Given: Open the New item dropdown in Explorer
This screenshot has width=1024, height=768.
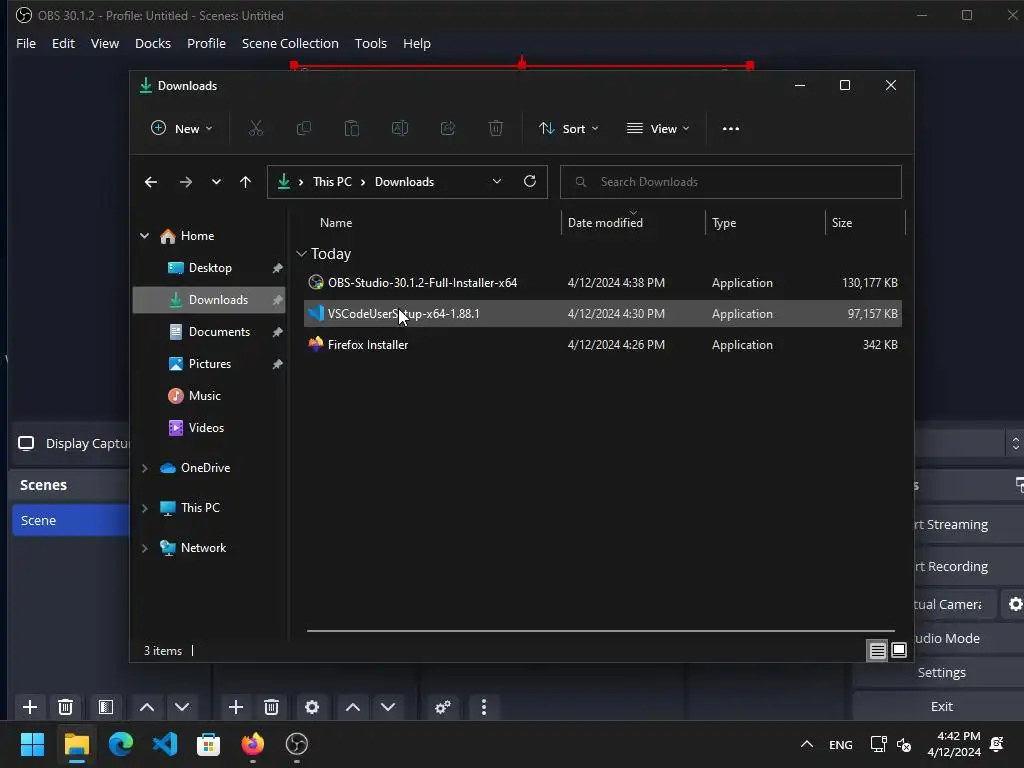Looking at the screenshot, I should click(182, 129).
